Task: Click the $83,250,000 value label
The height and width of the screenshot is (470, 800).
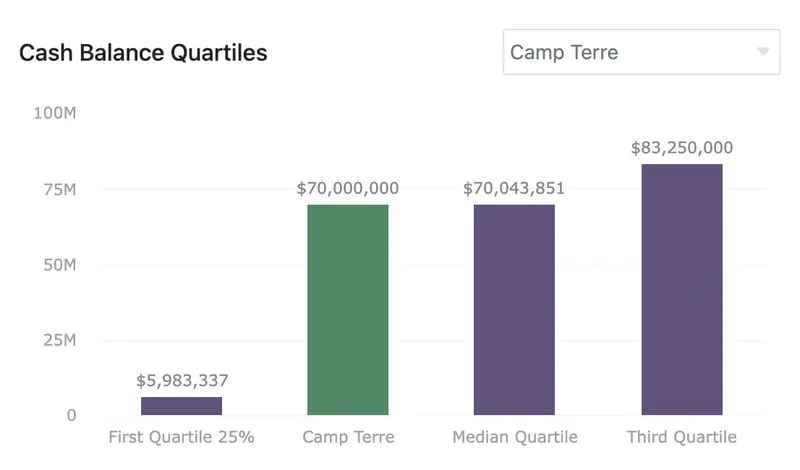Action: 682,148
